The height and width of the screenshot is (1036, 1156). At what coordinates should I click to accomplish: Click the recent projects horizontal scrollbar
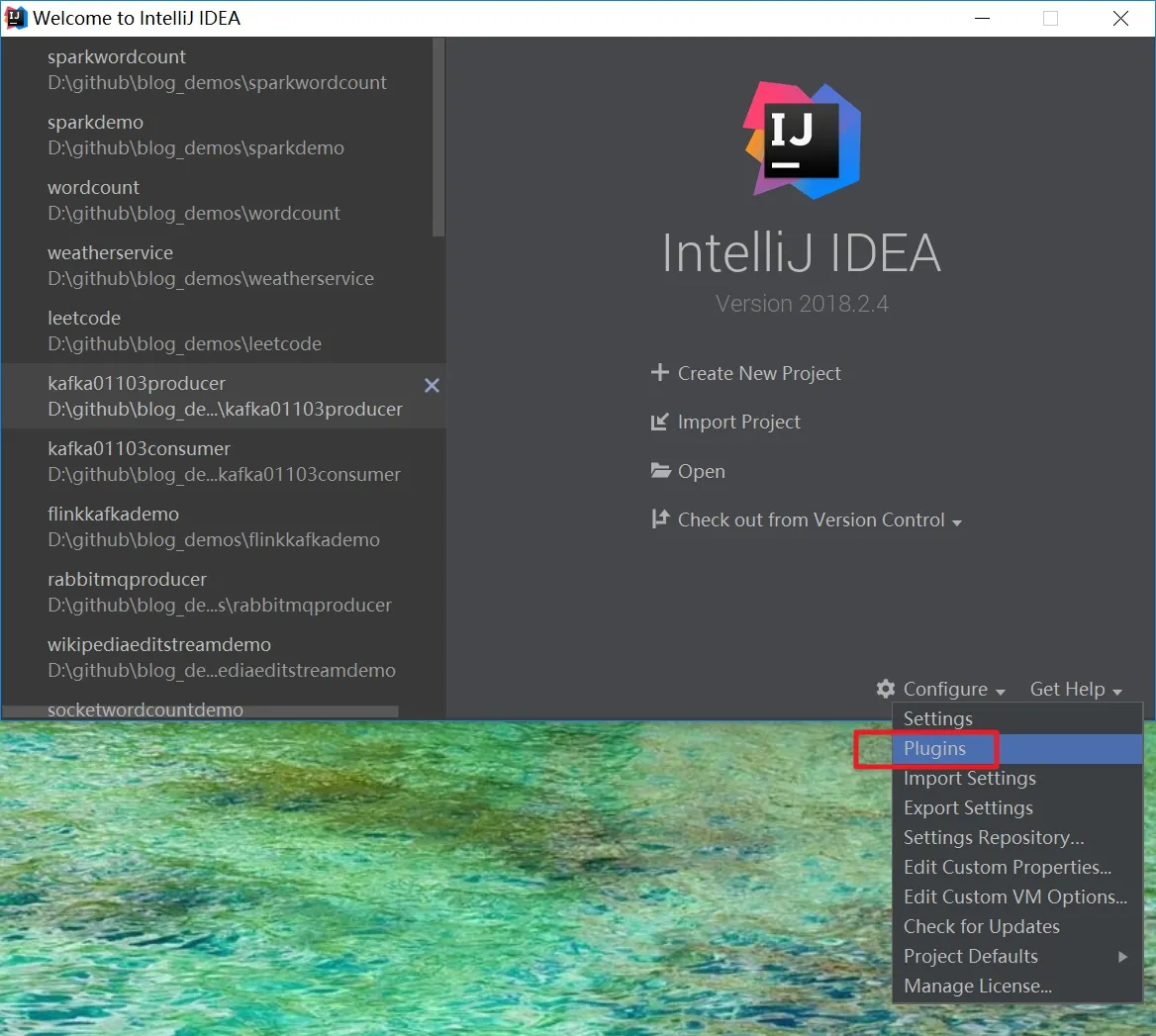coord(200,711)
